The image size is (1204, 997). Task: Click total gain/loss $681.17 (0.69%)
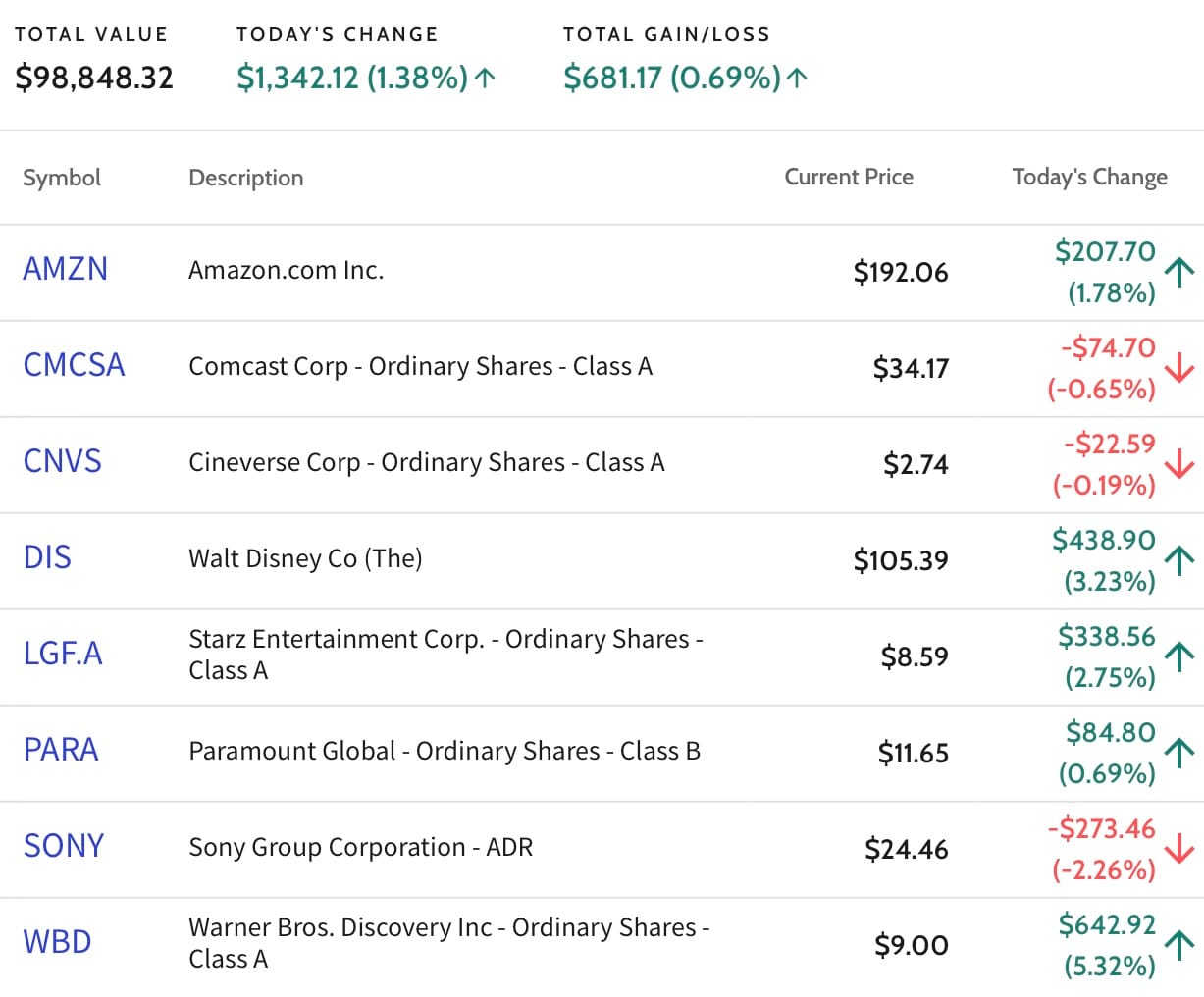tap(672, 78)
